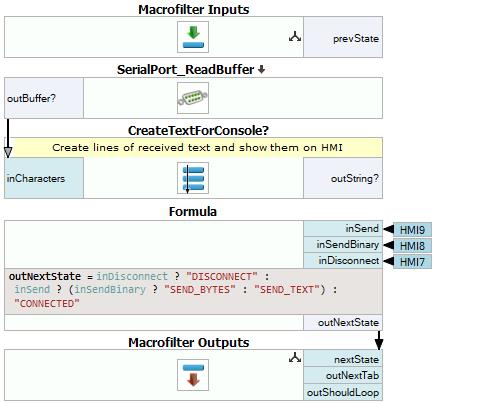
Task: Select the HMI8 connection tag
Action: click(x=412, y=246)
